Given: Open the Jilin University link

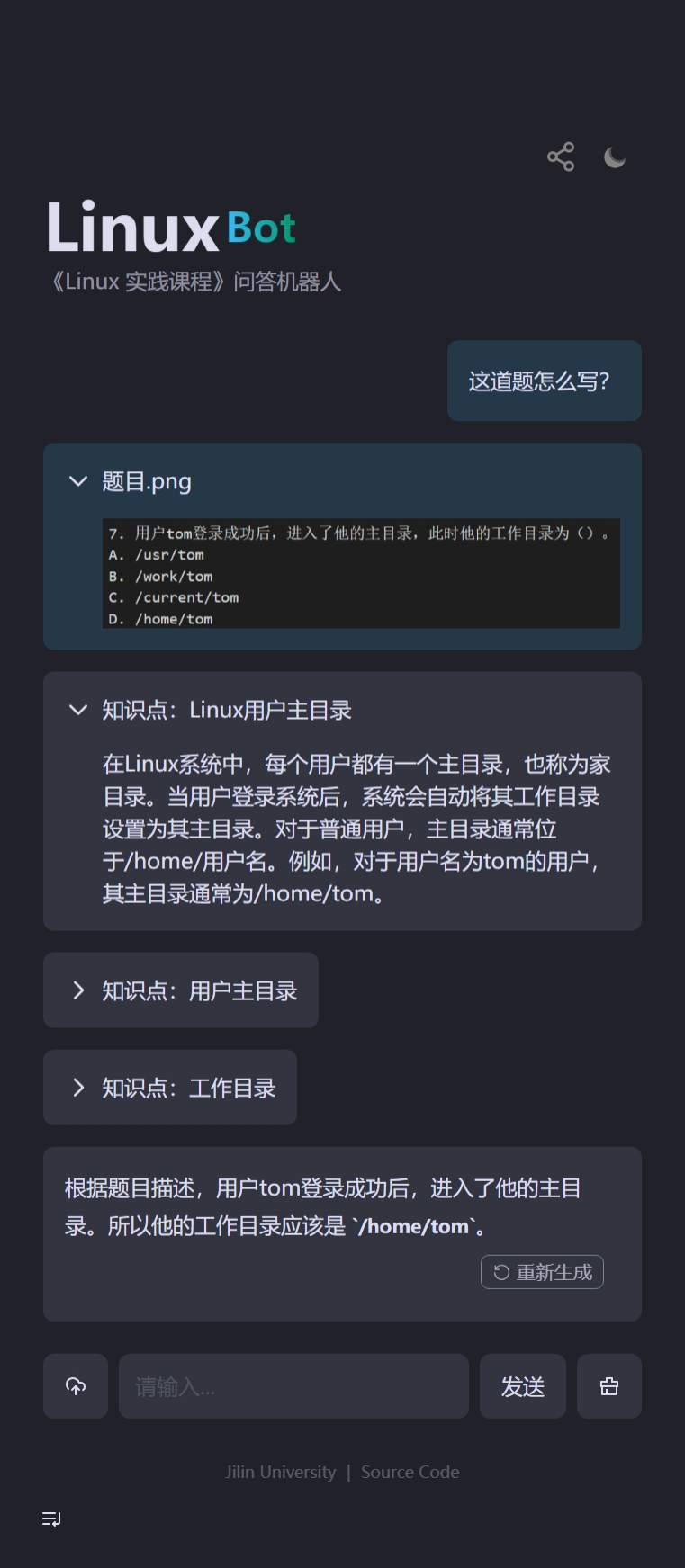Looking at the screenshot, I should (280, 1471).
